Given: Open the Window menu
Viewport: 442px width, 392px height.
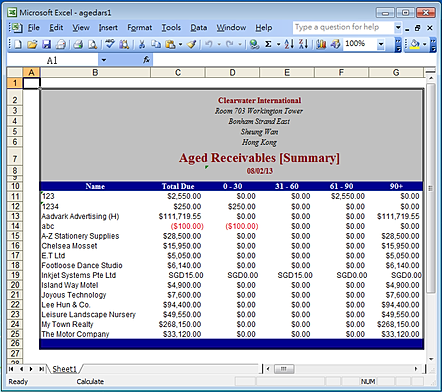Looking at the screenshot, I should [231, 27].
